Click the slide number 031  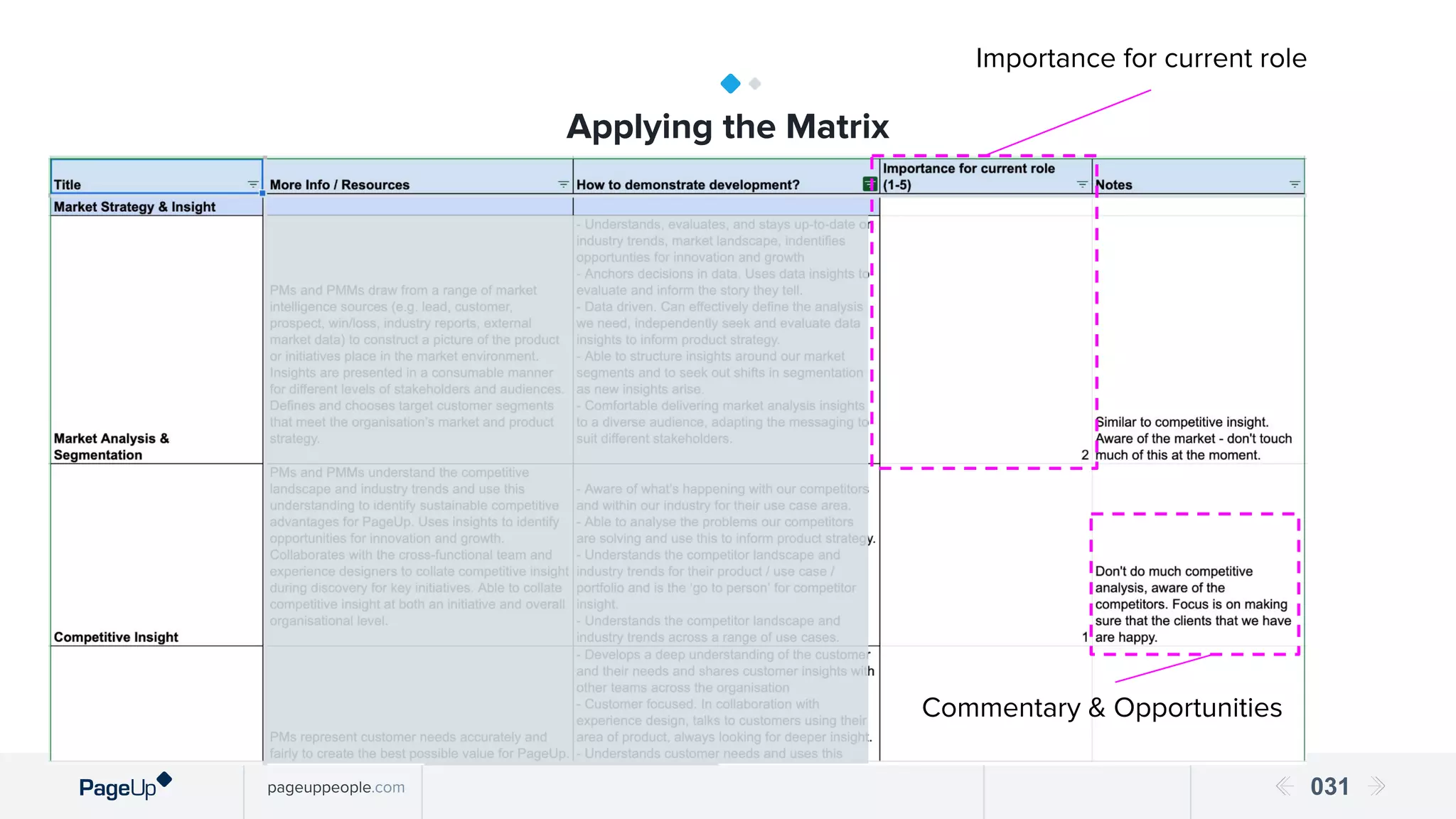(x=1329, y=786)
